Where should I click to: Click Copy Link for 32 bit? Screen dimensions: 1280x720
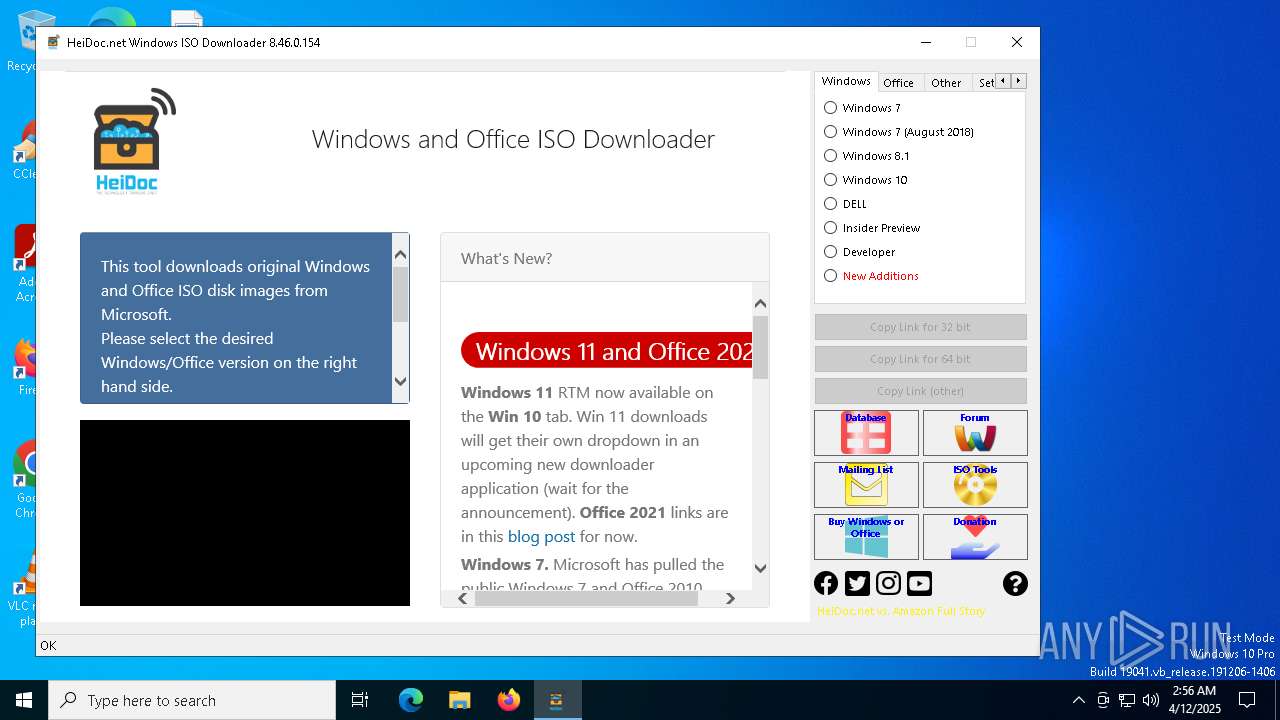tap(920, 327)
